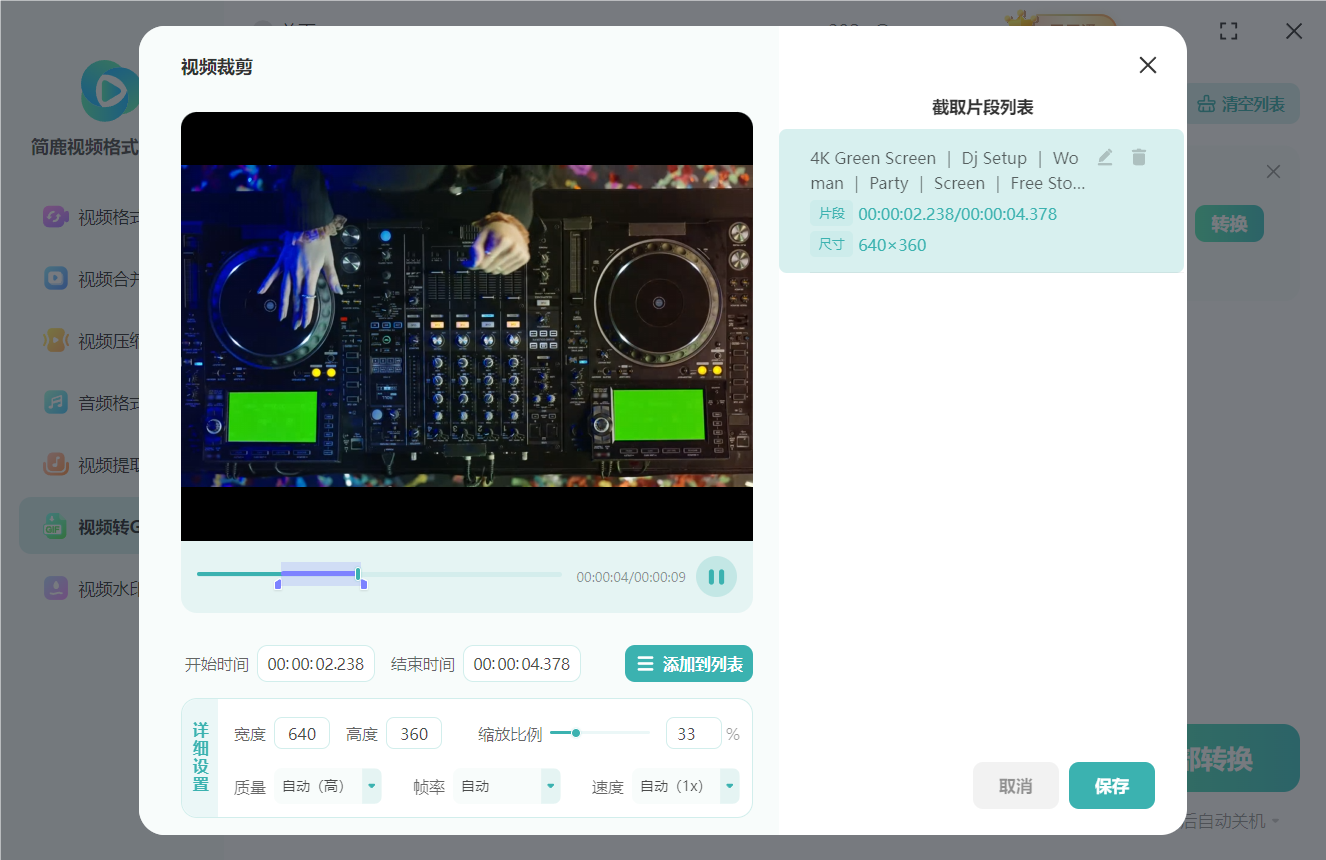
Task: Expand the 速度 dropdown arrow
Action: pos(730,786)
